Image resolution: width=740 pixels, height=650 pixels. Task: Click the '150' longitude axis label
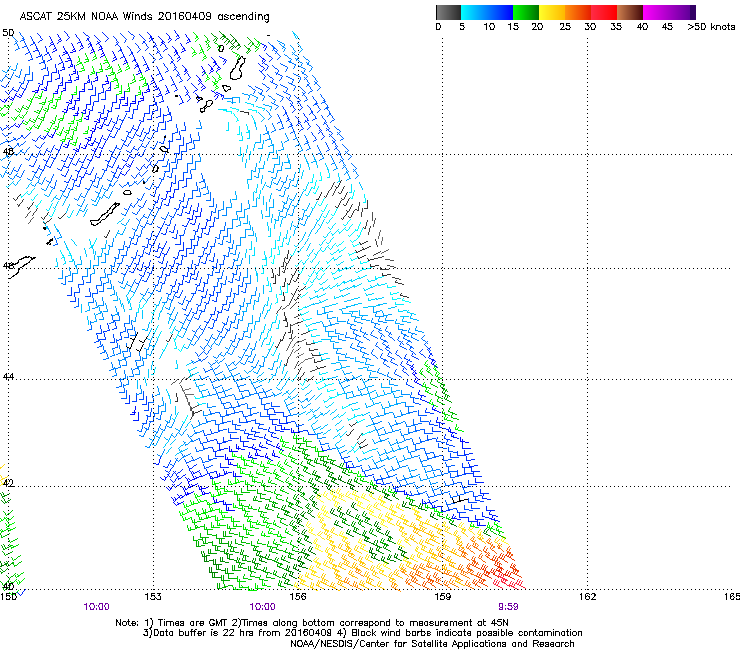click(8, 597)
